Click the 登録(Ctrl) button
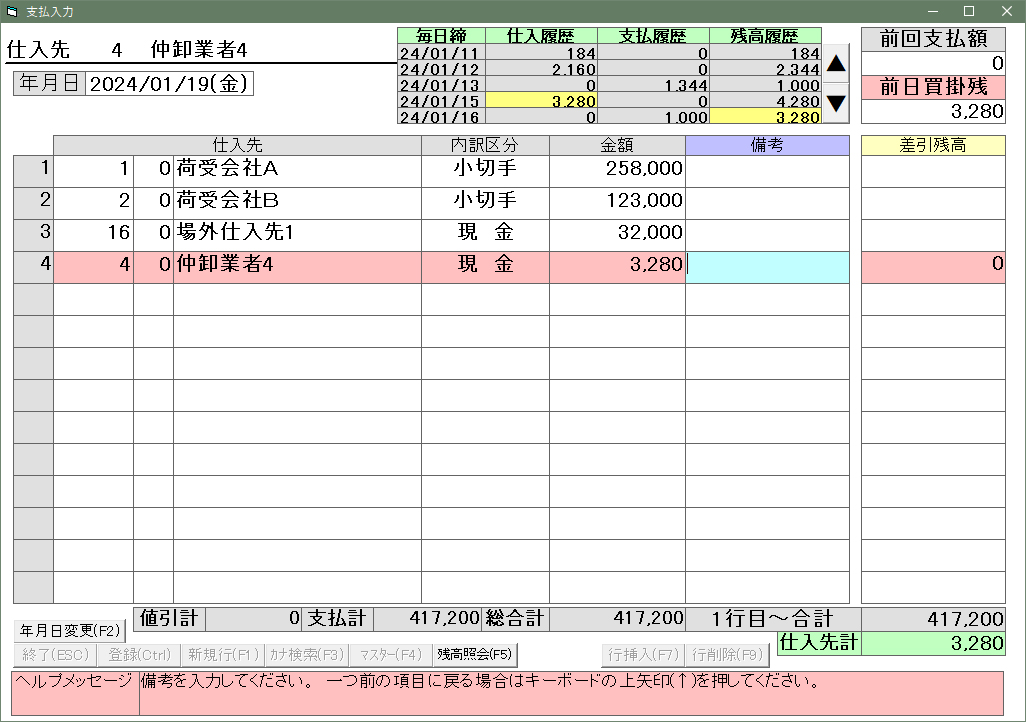Screen dimensions: 1026x722 coord(139,656)
